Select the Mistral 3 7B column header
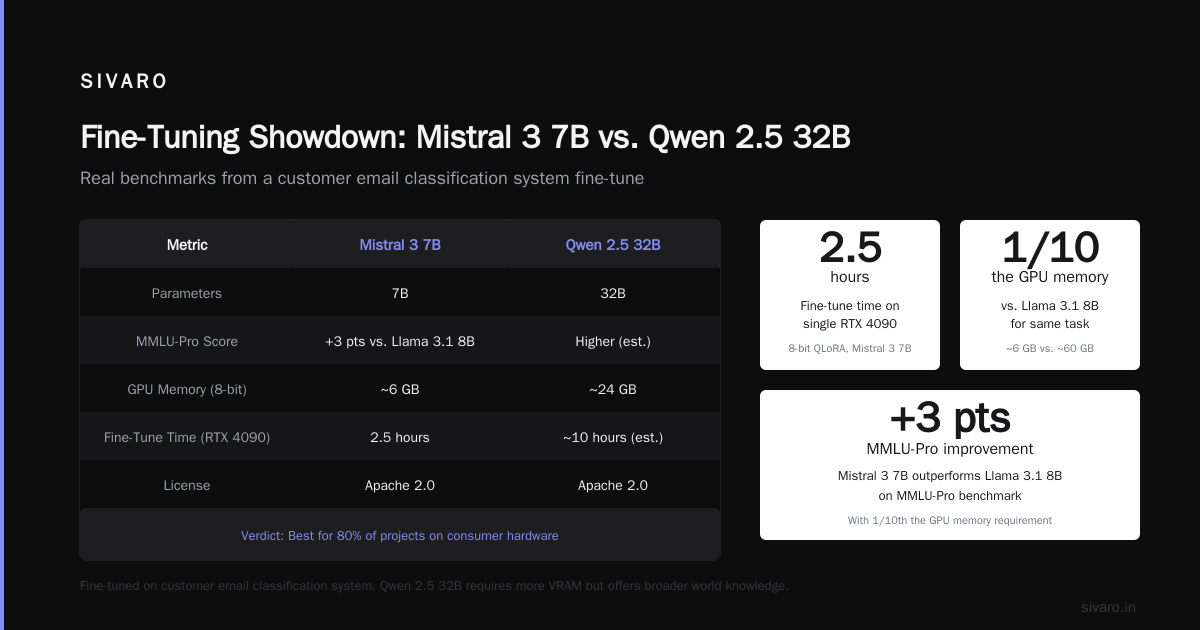 (400, 244)
